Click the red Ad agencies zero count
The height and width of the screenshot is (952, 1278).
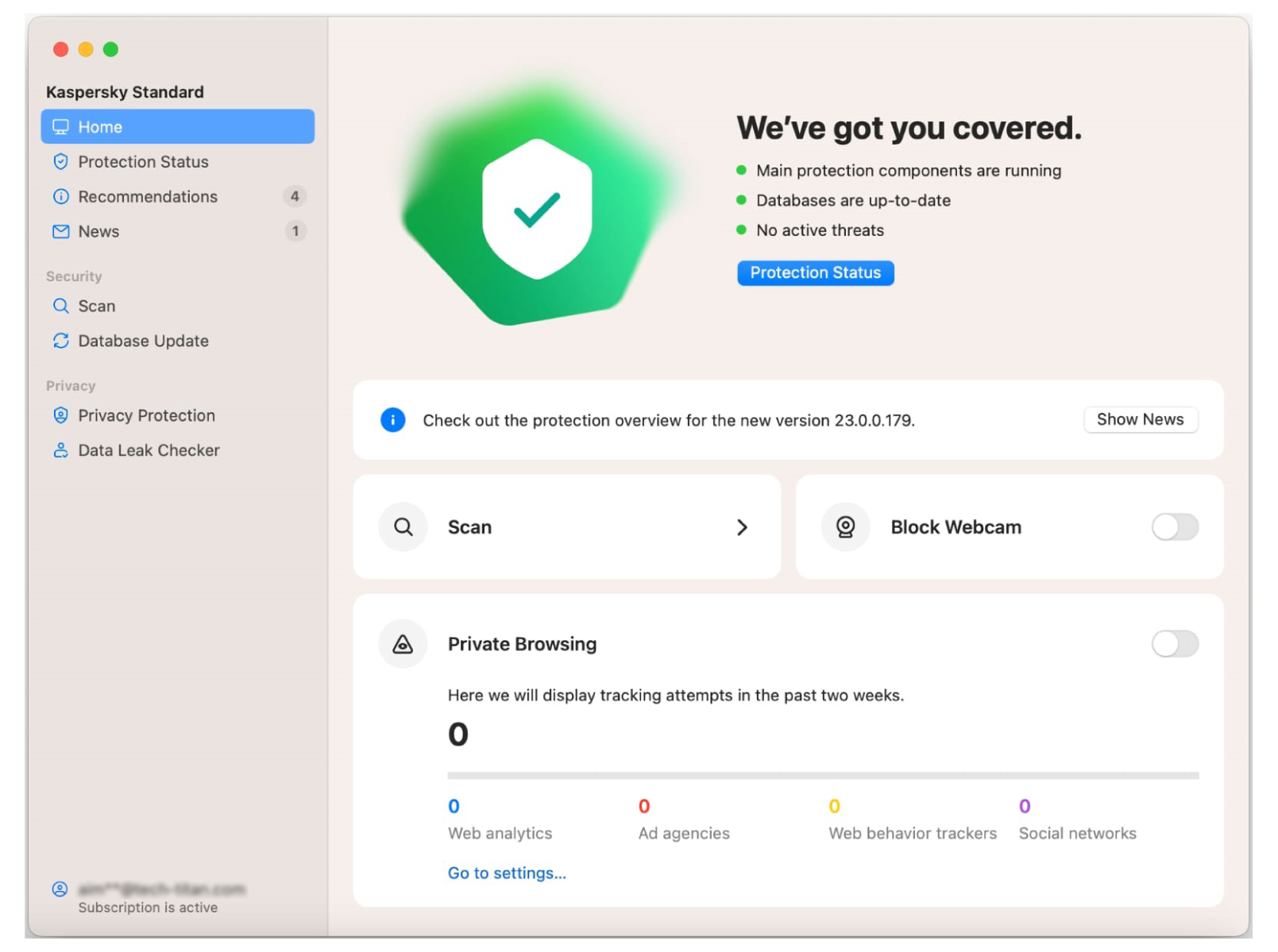(x=644, y=806)
